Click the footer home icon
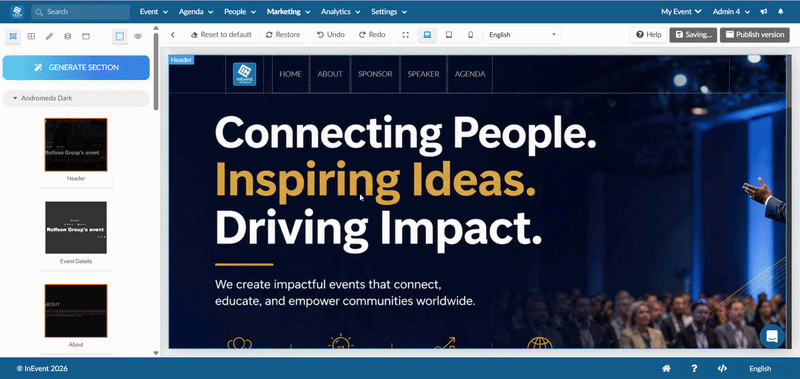The height and width of the screenshot is (379, 800). coord(666,368)
